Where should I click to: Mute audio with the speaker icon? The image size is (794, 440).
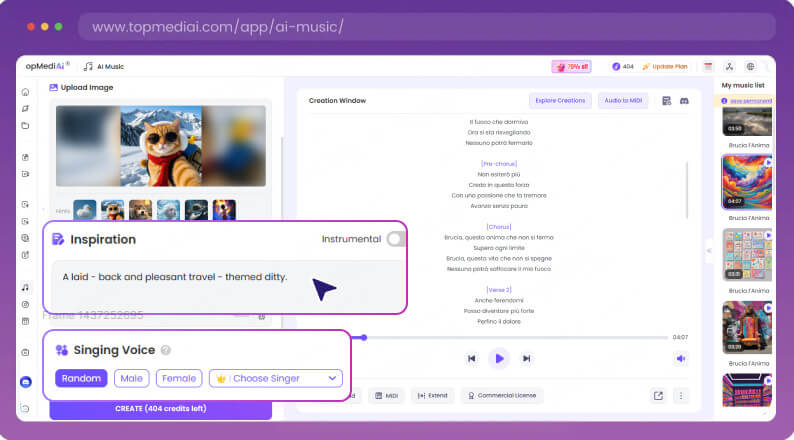tap(681, 358)
